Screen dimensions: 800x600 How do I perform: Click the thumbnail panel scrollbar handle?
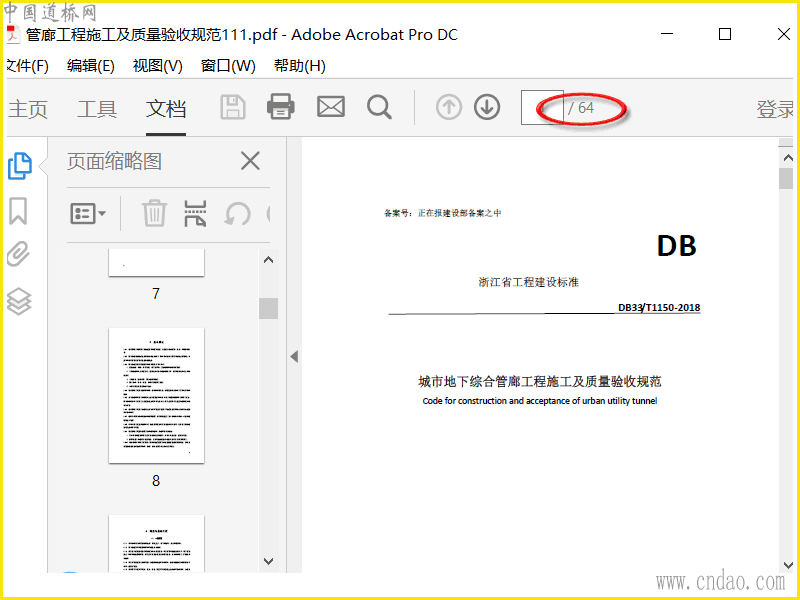coord(268,308)
